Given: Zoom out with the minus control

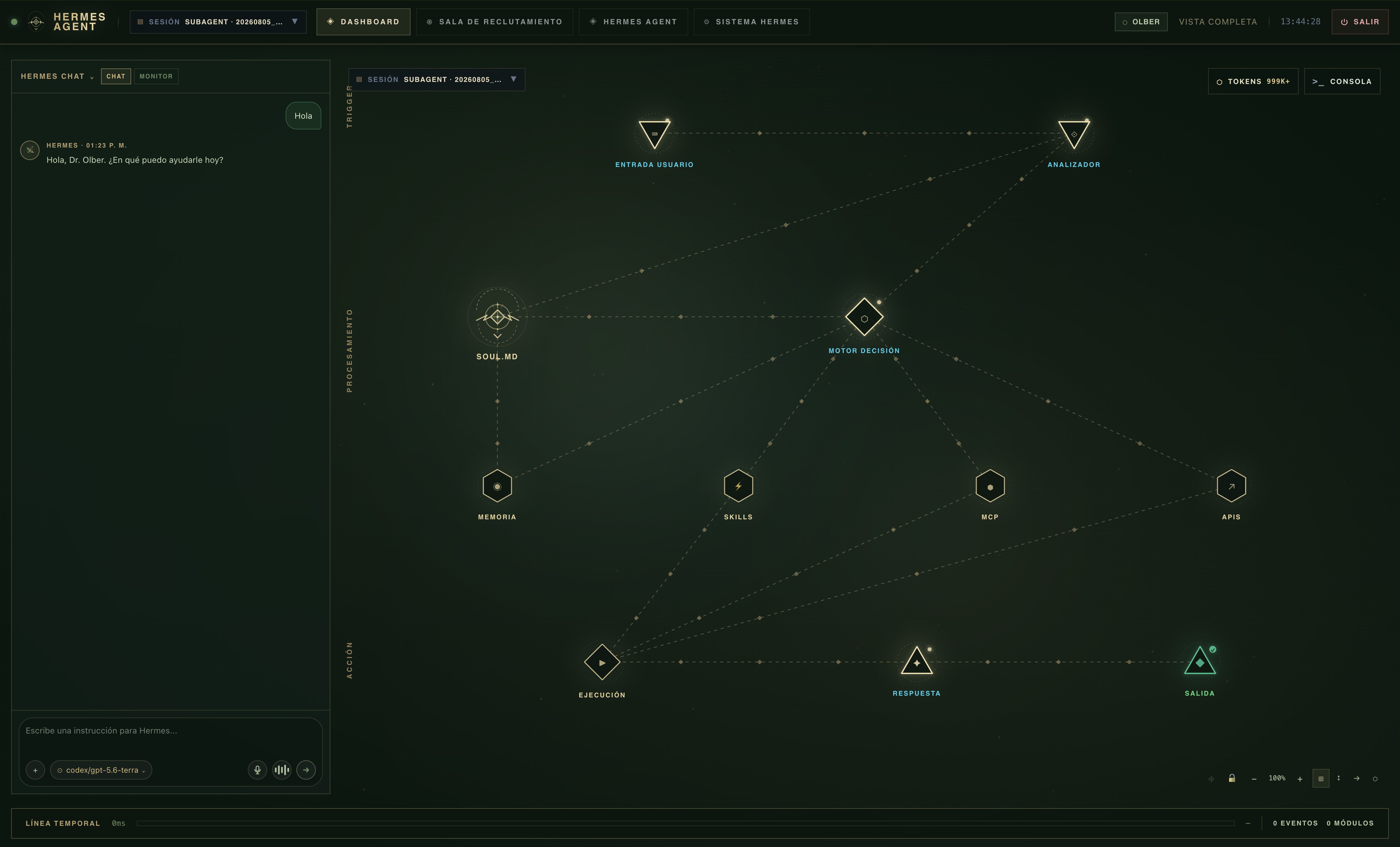Looking at the screenshot, I should pos(1254,779).
